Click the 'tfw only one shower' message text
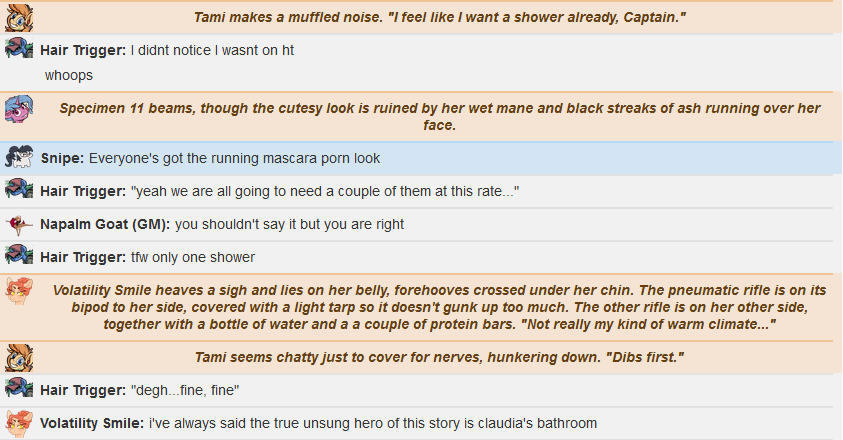This screenshot has height=440, width=843. pos(193,257)
